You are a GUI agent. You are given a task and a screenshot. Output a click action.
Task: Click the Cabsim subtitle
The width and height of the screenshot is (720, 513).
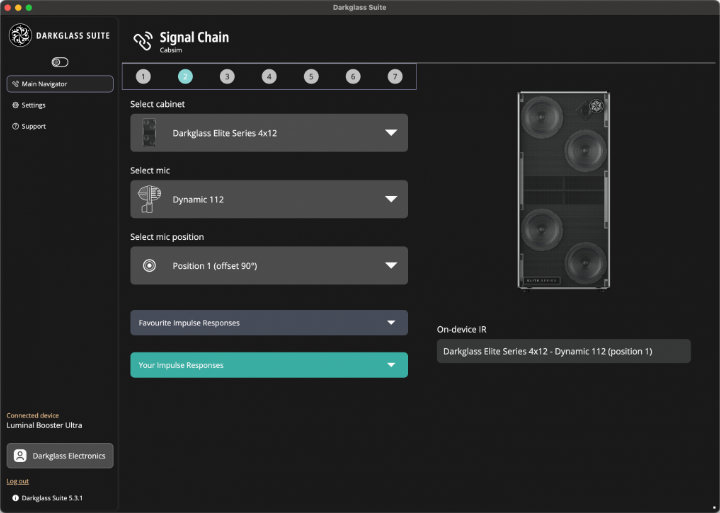pos(171,50)
